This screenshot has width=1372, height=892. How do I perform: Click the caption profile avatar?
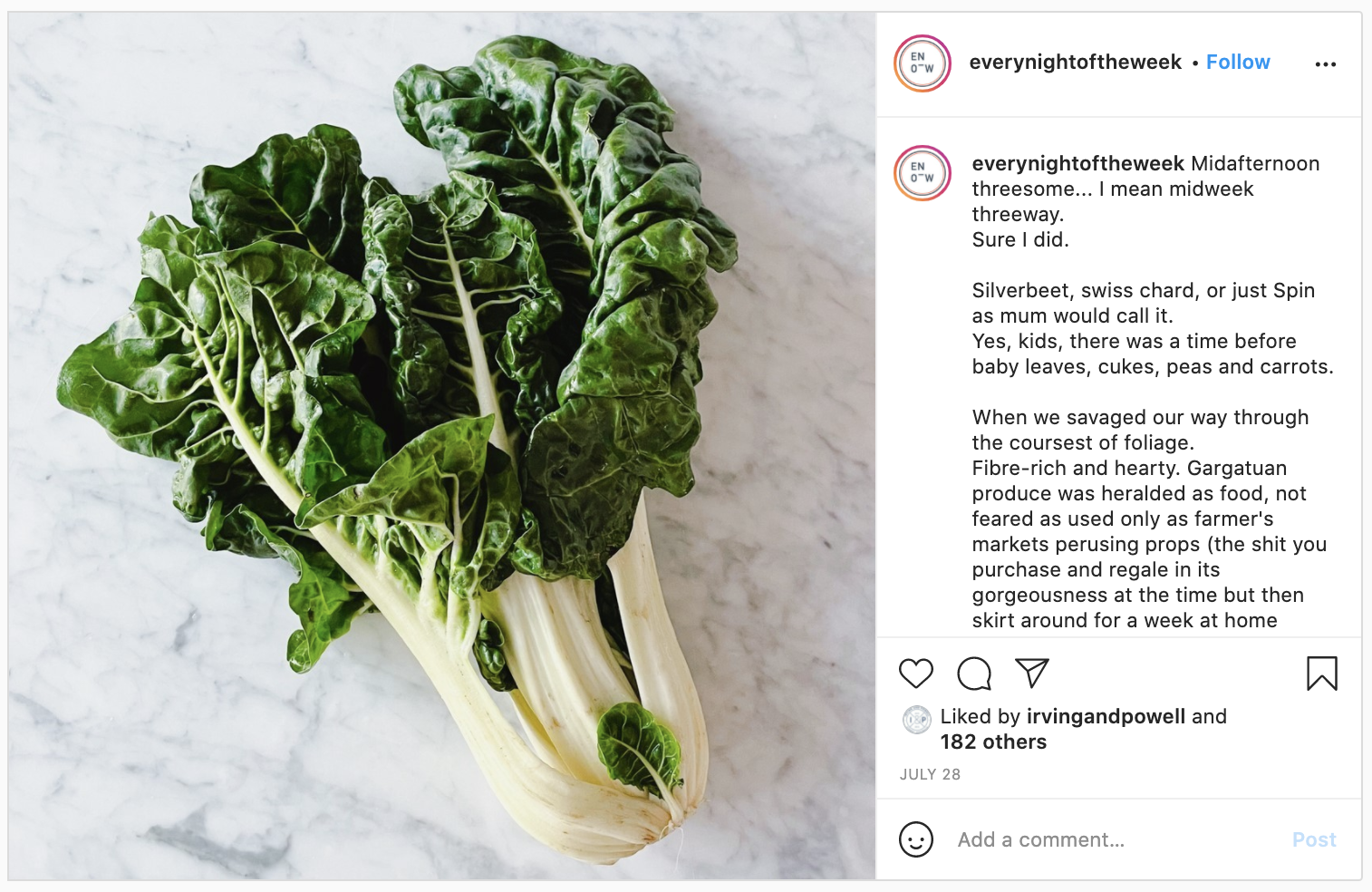923,173
